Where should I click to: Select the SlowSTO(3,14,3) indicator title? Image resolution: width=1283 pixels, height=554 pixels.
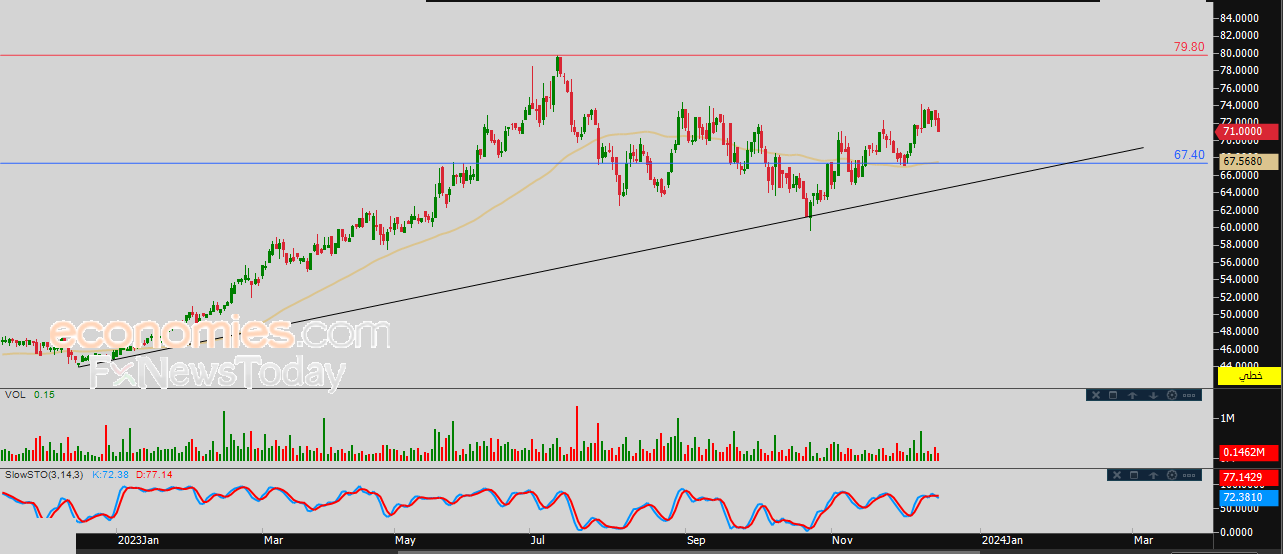(x=45, y=474)
